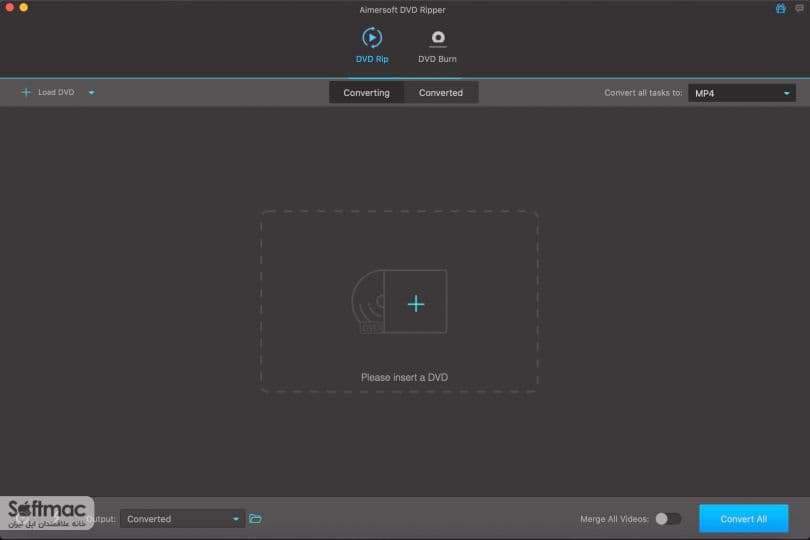
Task: Click the Load DVD plus icon
Action: coord(26,92)
